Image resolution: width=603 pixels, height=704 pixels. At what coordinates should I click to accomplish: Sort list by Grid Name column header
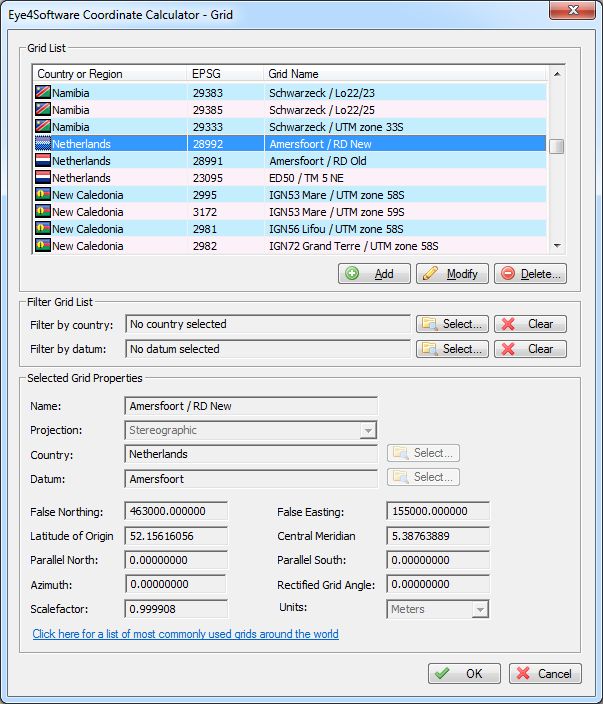(x=400, y=74)
